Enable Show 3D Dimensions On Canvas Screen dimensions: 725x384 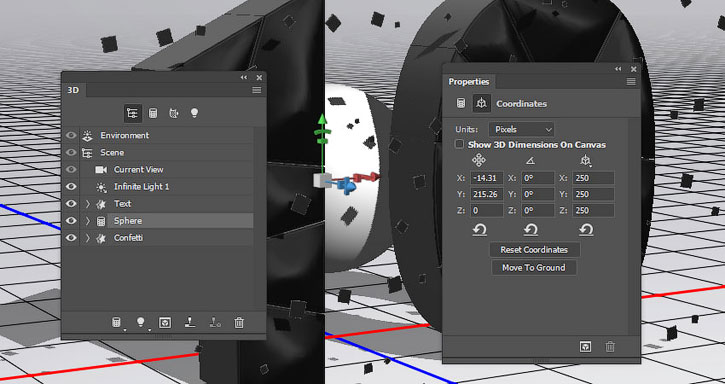point(459,144)
